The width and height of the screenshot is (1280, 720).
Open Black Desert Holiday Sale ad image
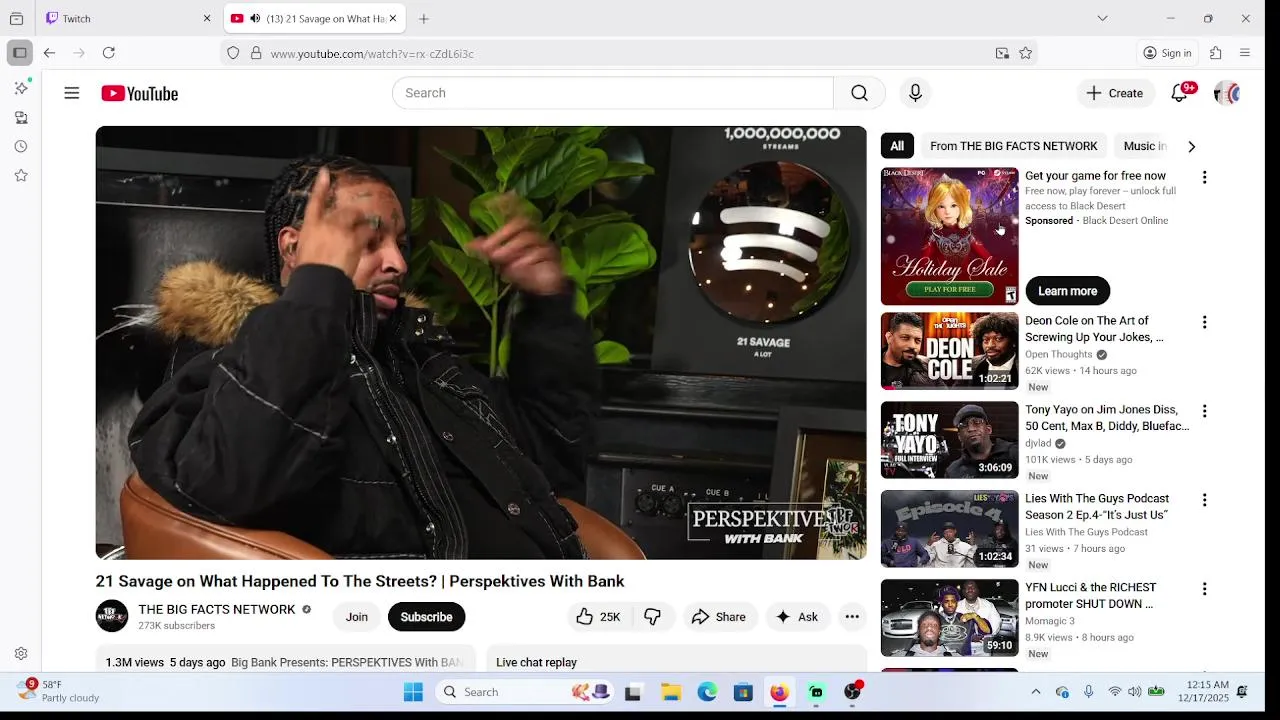pos(949,236)
